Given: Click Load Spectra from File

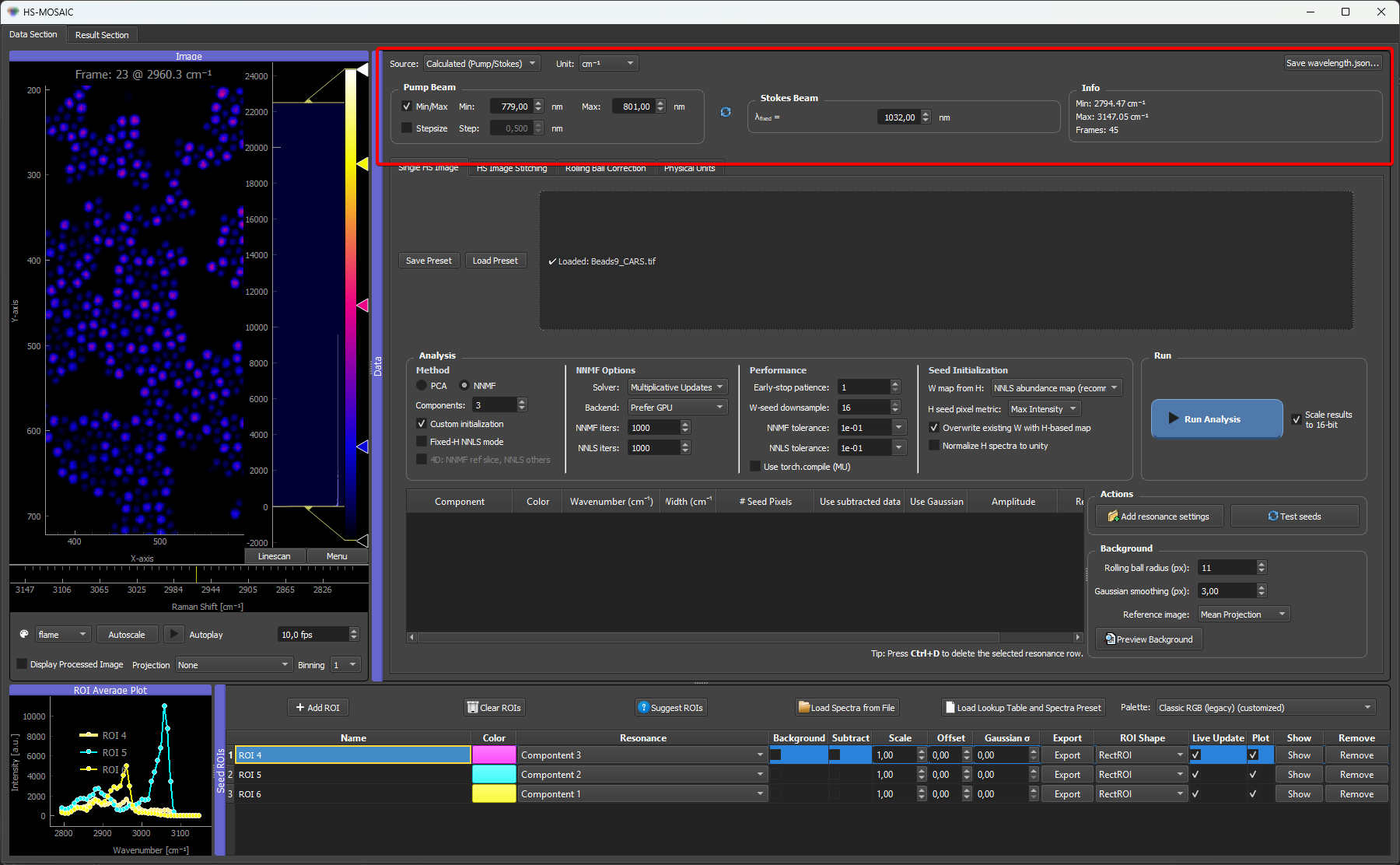Looking at the screenshot, I should 847,707.
